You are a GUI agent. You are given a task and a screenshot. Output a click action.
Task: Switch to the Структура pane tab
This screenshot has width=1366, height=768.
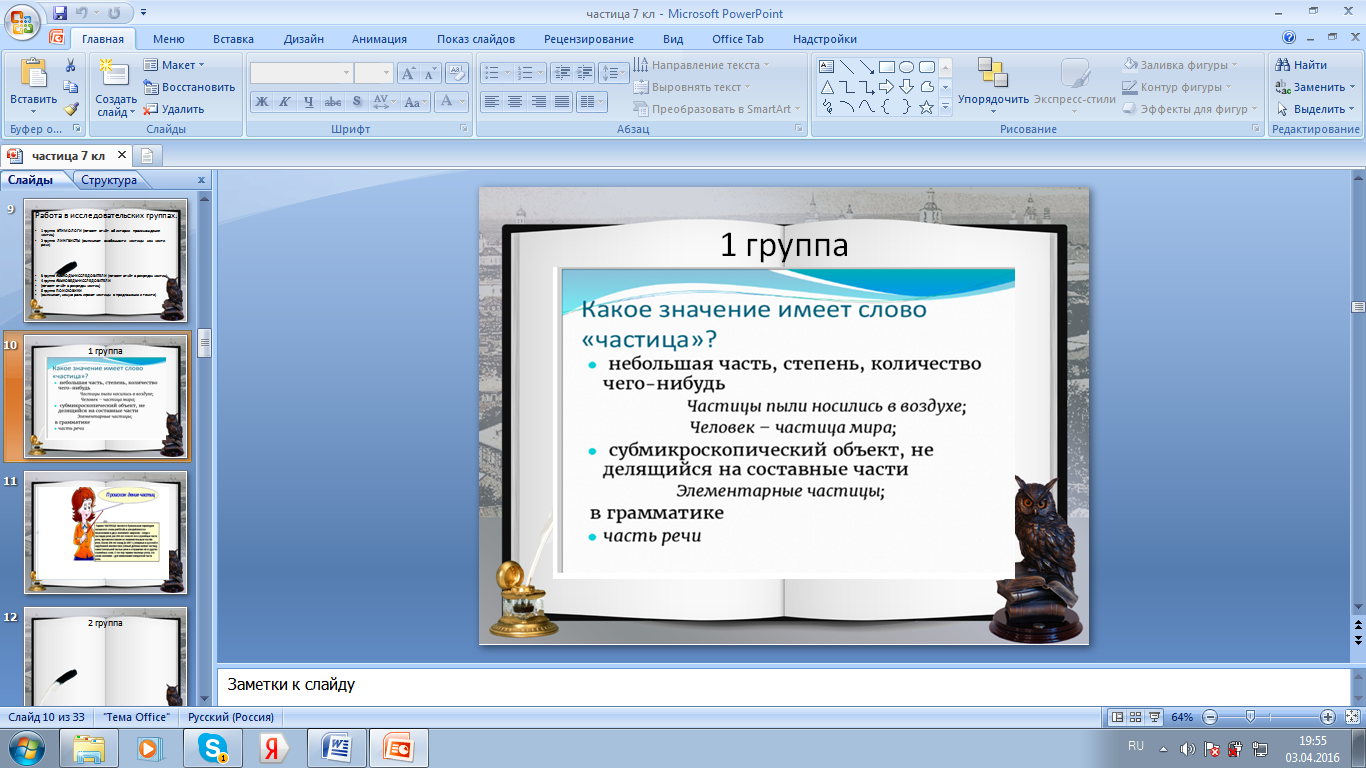109,181
